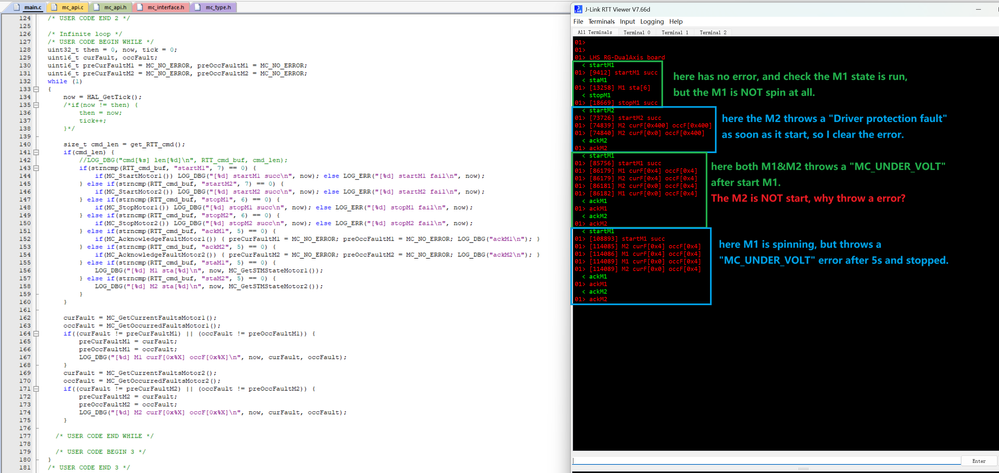This screenshot has width=999, height=473.
Task: Switch to Terminal 0 tab
Action: click(636, 32)
